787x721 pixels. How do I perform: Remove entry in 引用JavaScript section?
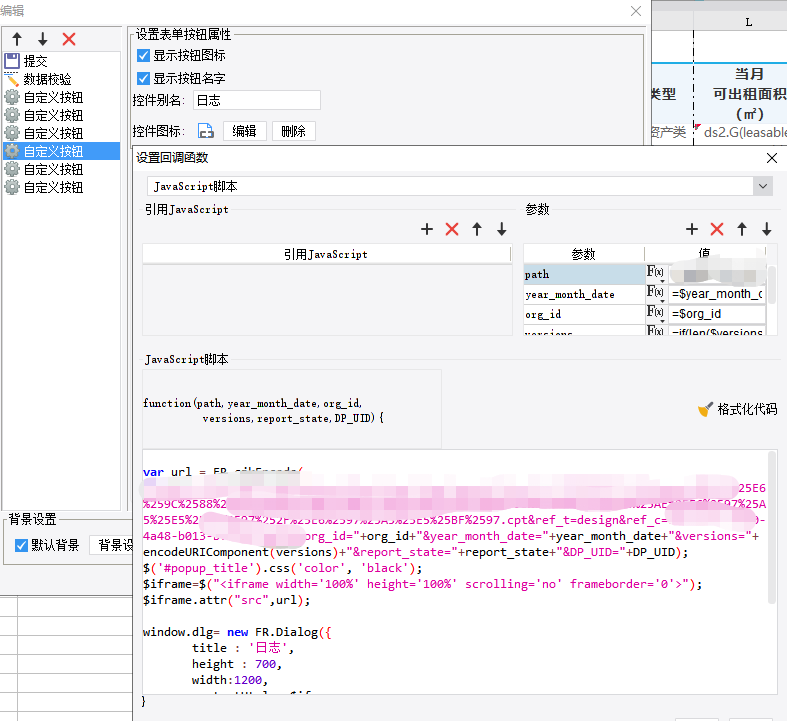(x=452, y=229)
